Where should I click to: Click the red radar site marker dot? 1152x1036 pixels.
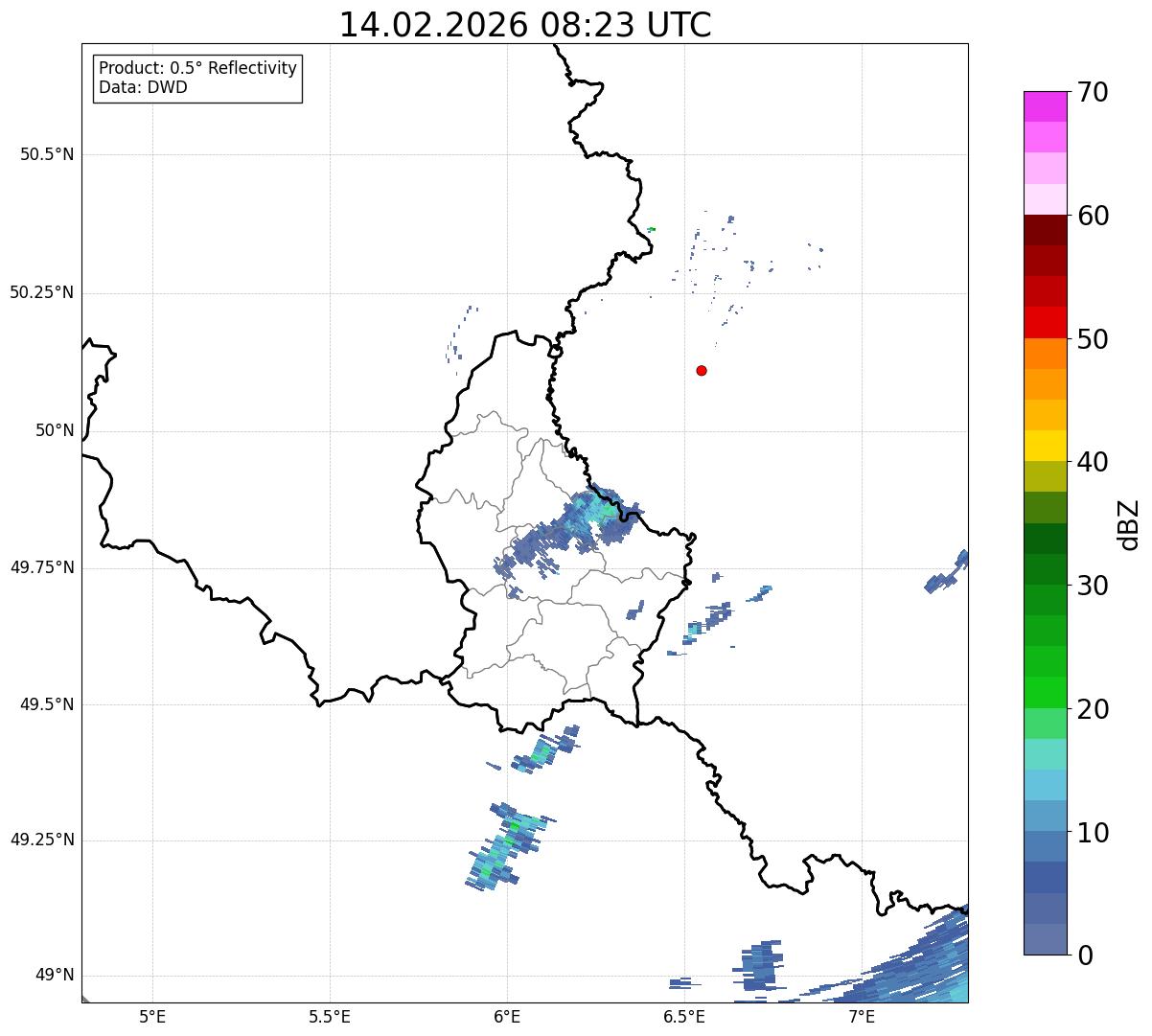[702, 370]
